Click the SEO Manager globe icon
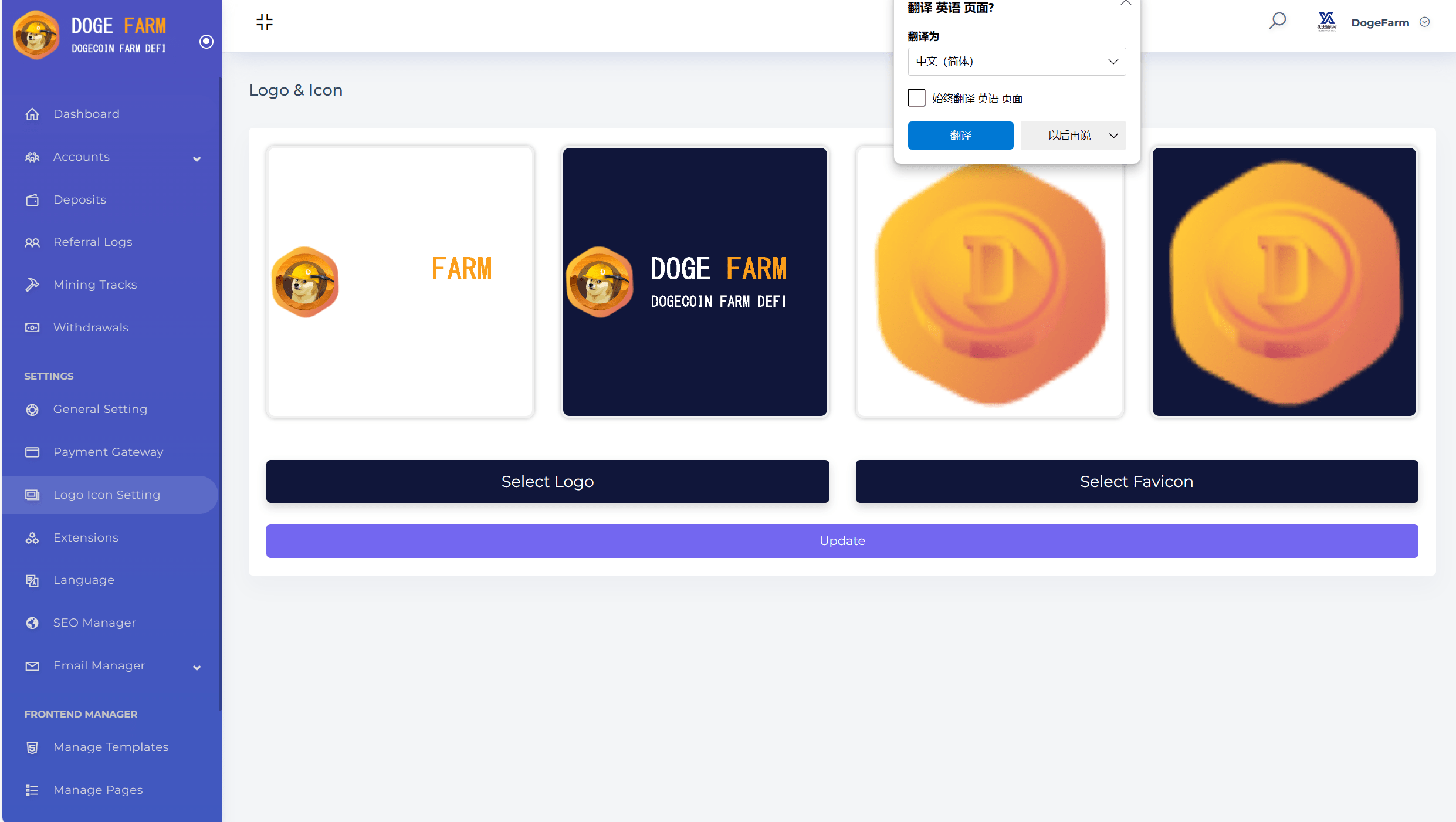This screenshot has height=822, width=1456. (32, 623)
